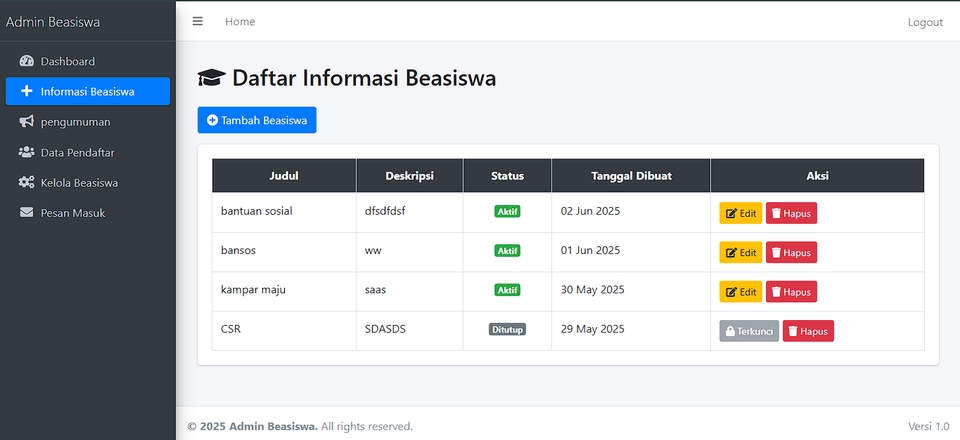This screenshot has height=440, width=960.
Task: Open the Home navigation link
Action: tap(240, 21)
